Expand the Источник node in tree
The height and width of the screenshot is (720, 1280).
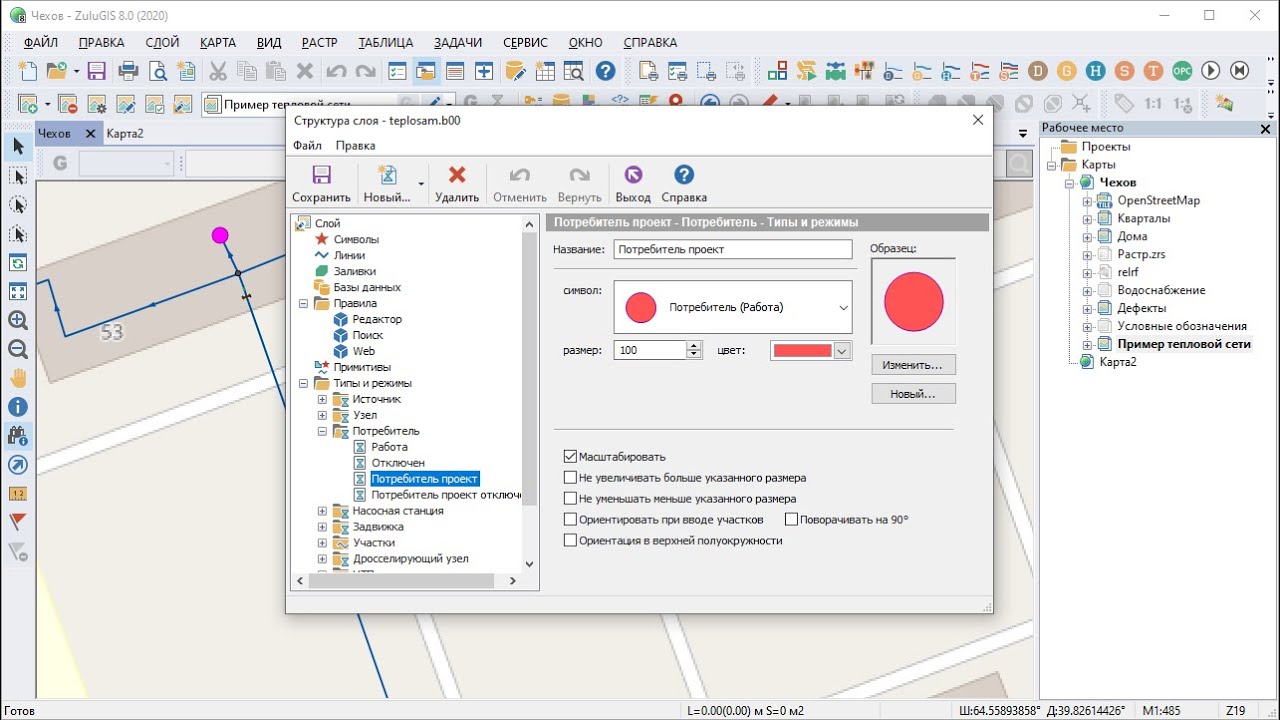[x=322, y=399]
